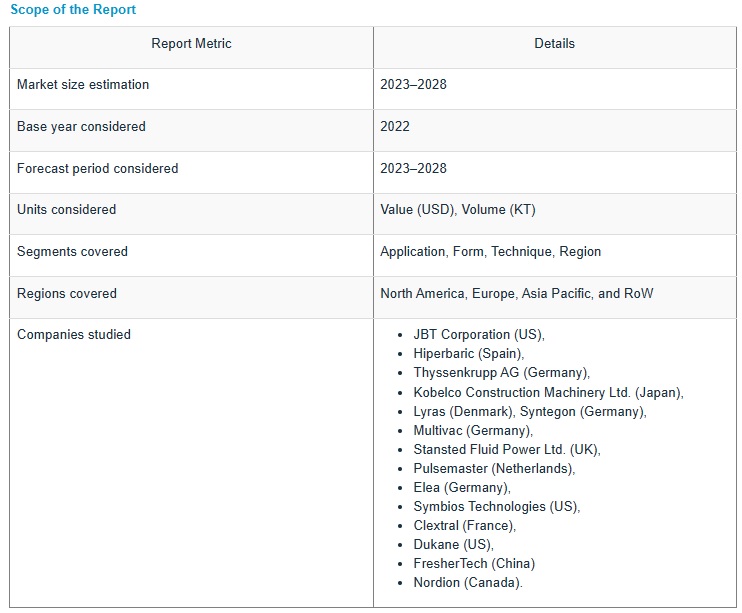Click the 'Details' column header
Viewport: 742px width, 613px height.
point(554,44)
